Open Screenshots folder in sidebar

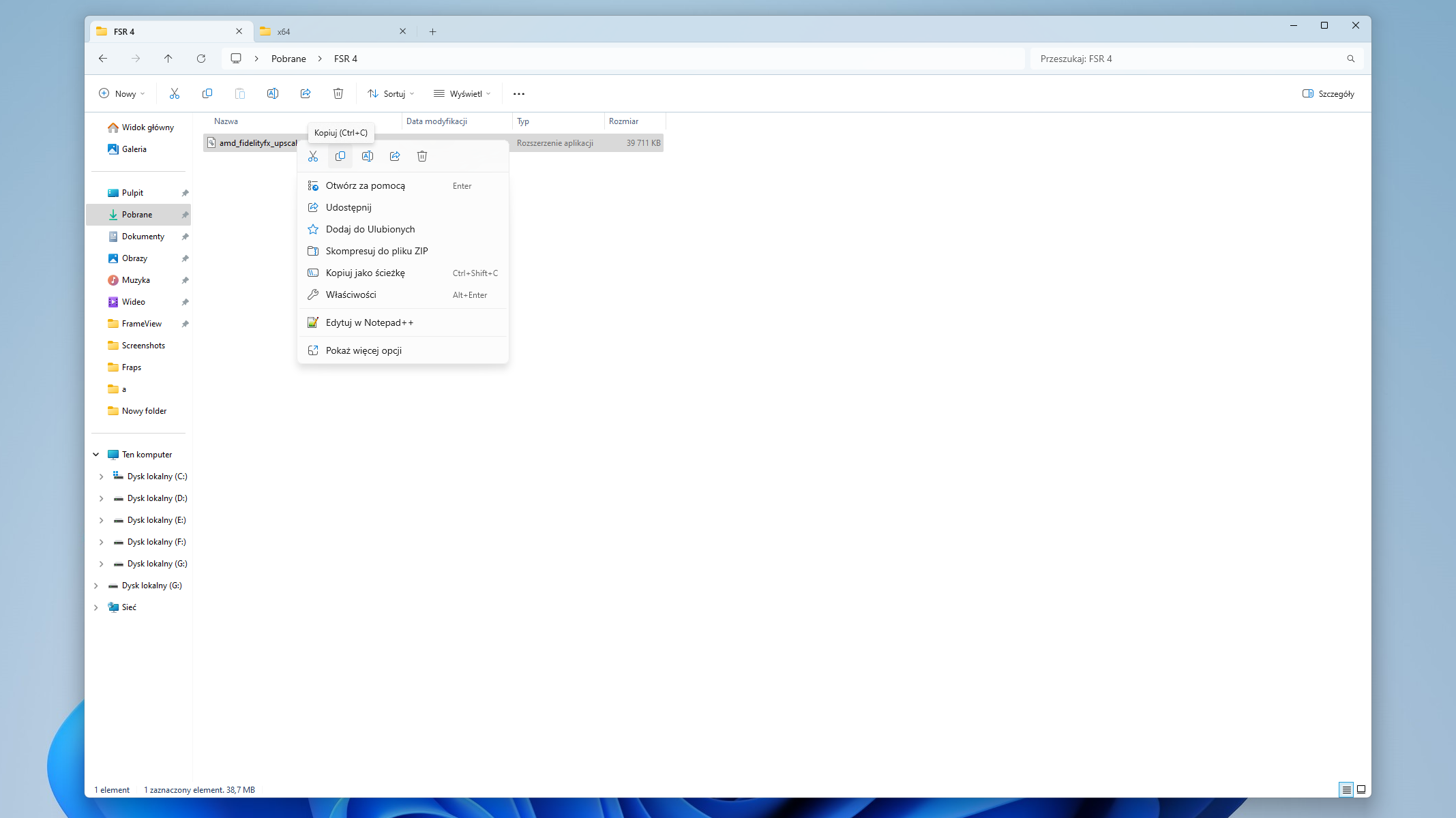pyautogui.click(x=138, y=346)
